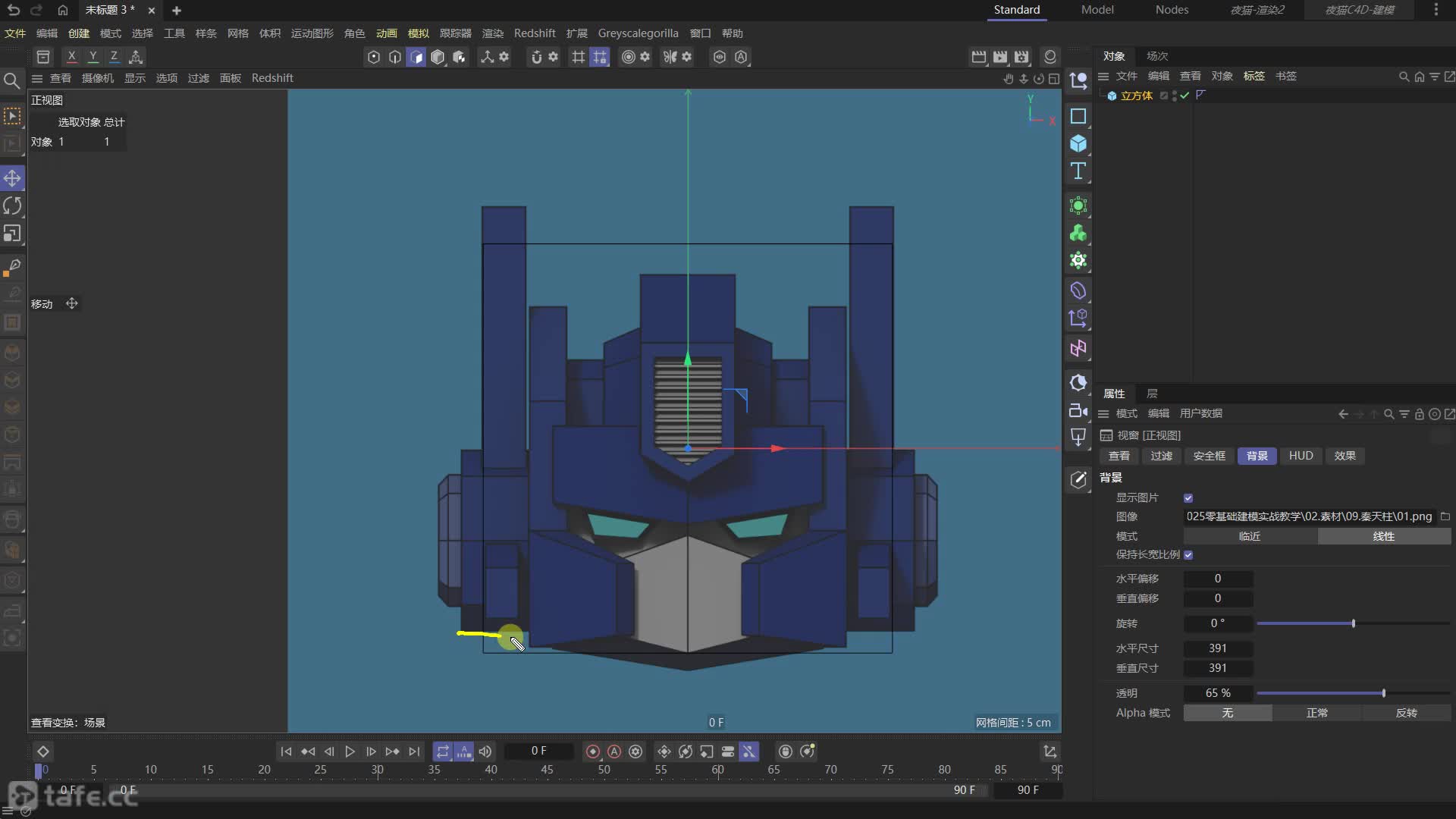Switch to the HUD tab in attributes

point(1301,456)
